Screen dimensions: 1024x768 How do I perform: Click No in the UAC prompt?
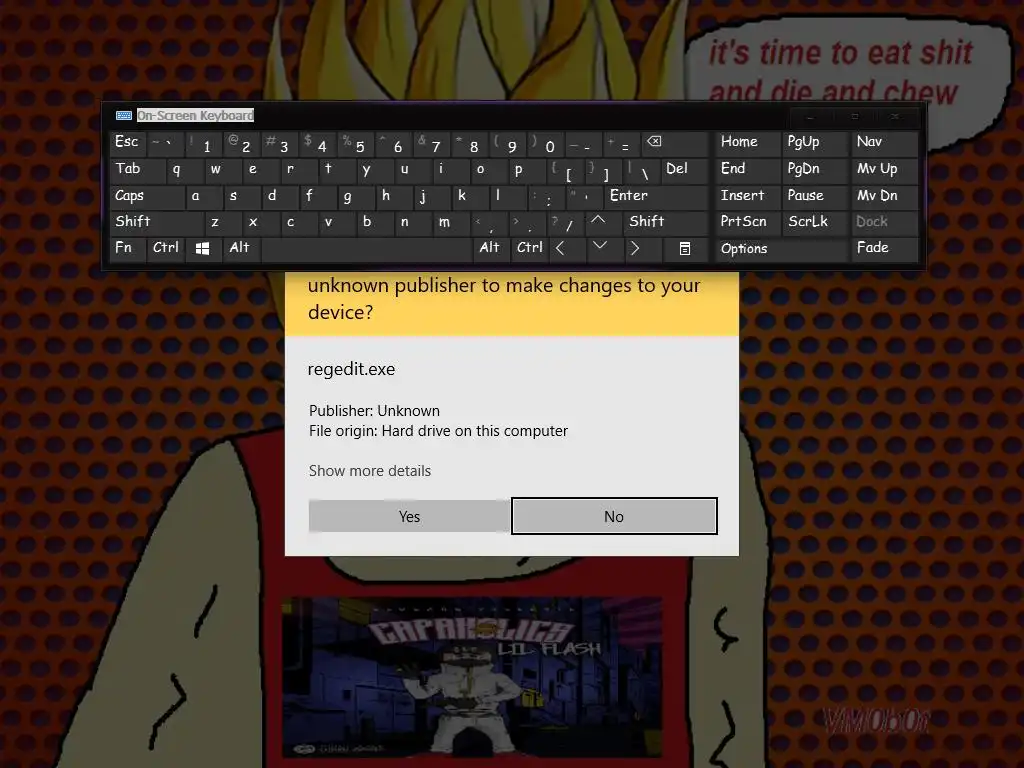pos(614,517)
